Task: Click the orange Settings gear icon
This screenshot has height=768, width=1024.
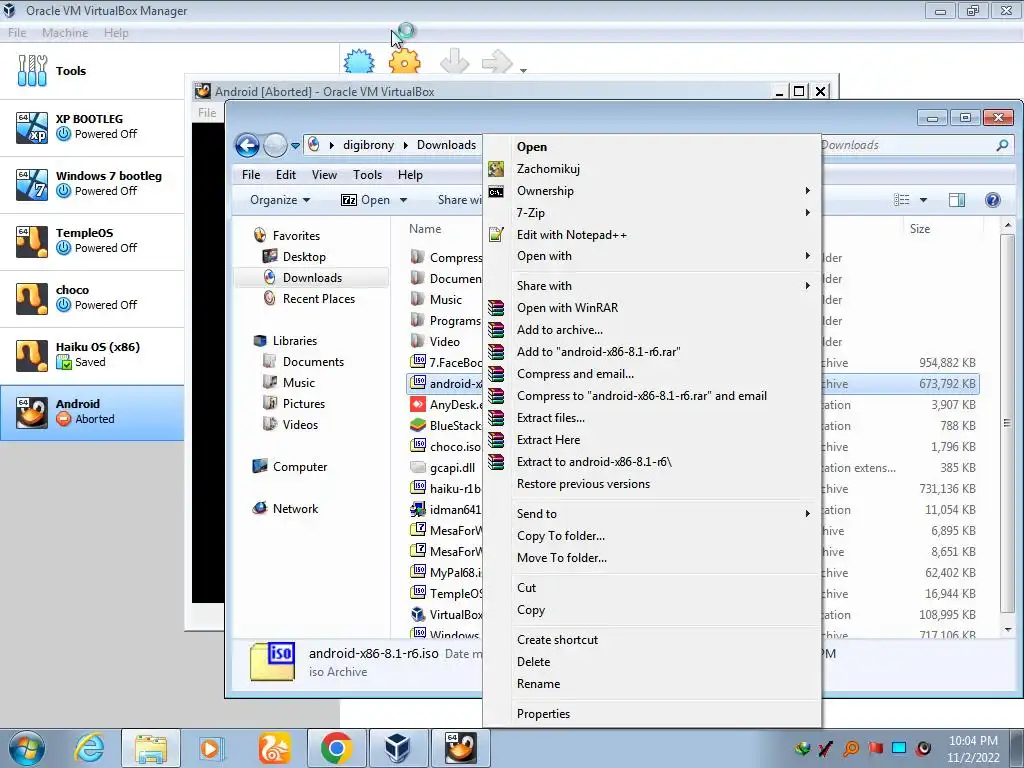Action: pyautogui.click(x=405, y=63)
